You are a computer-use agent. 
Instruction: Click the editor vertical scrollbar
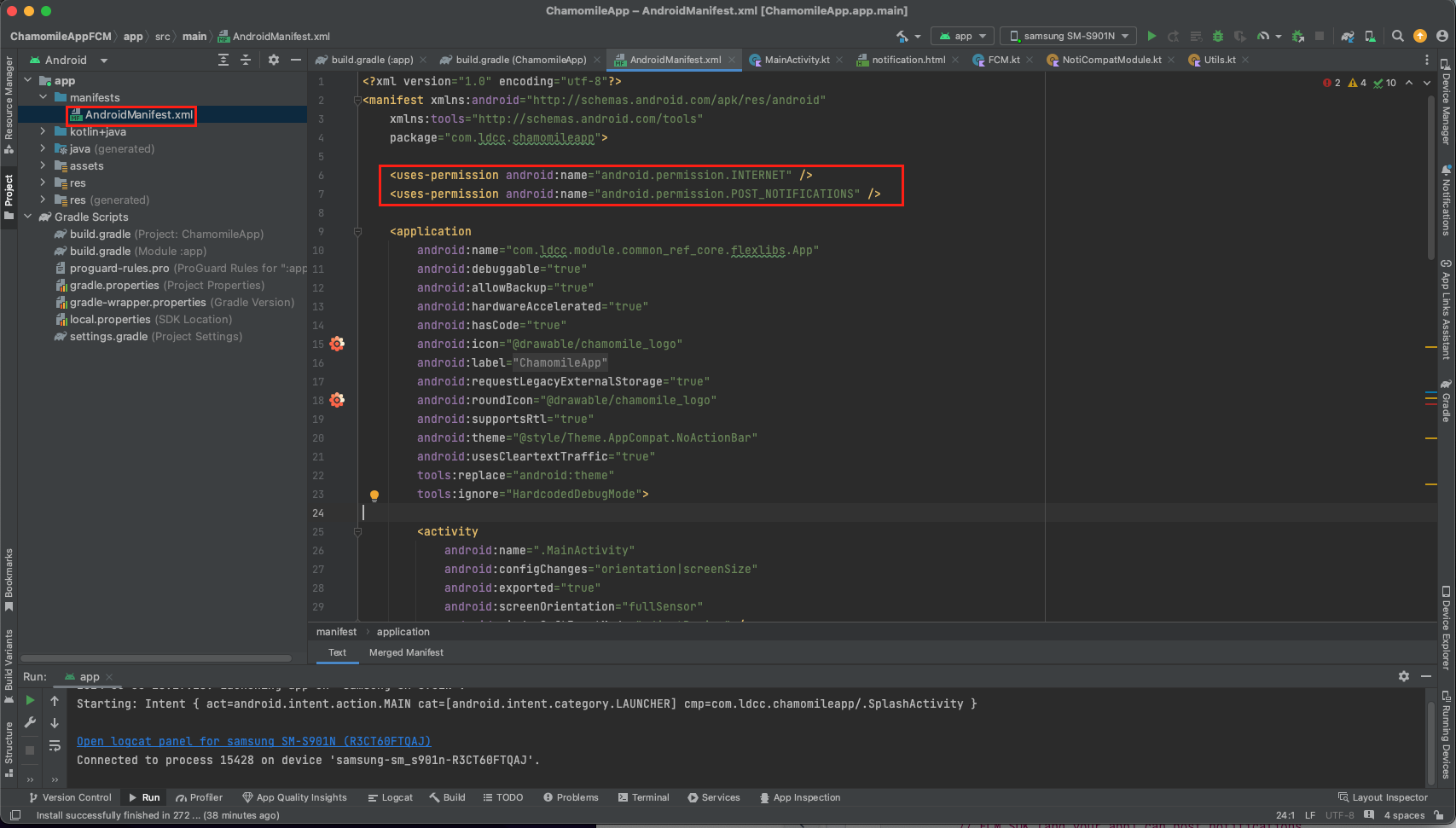(x=1430, y=179)
